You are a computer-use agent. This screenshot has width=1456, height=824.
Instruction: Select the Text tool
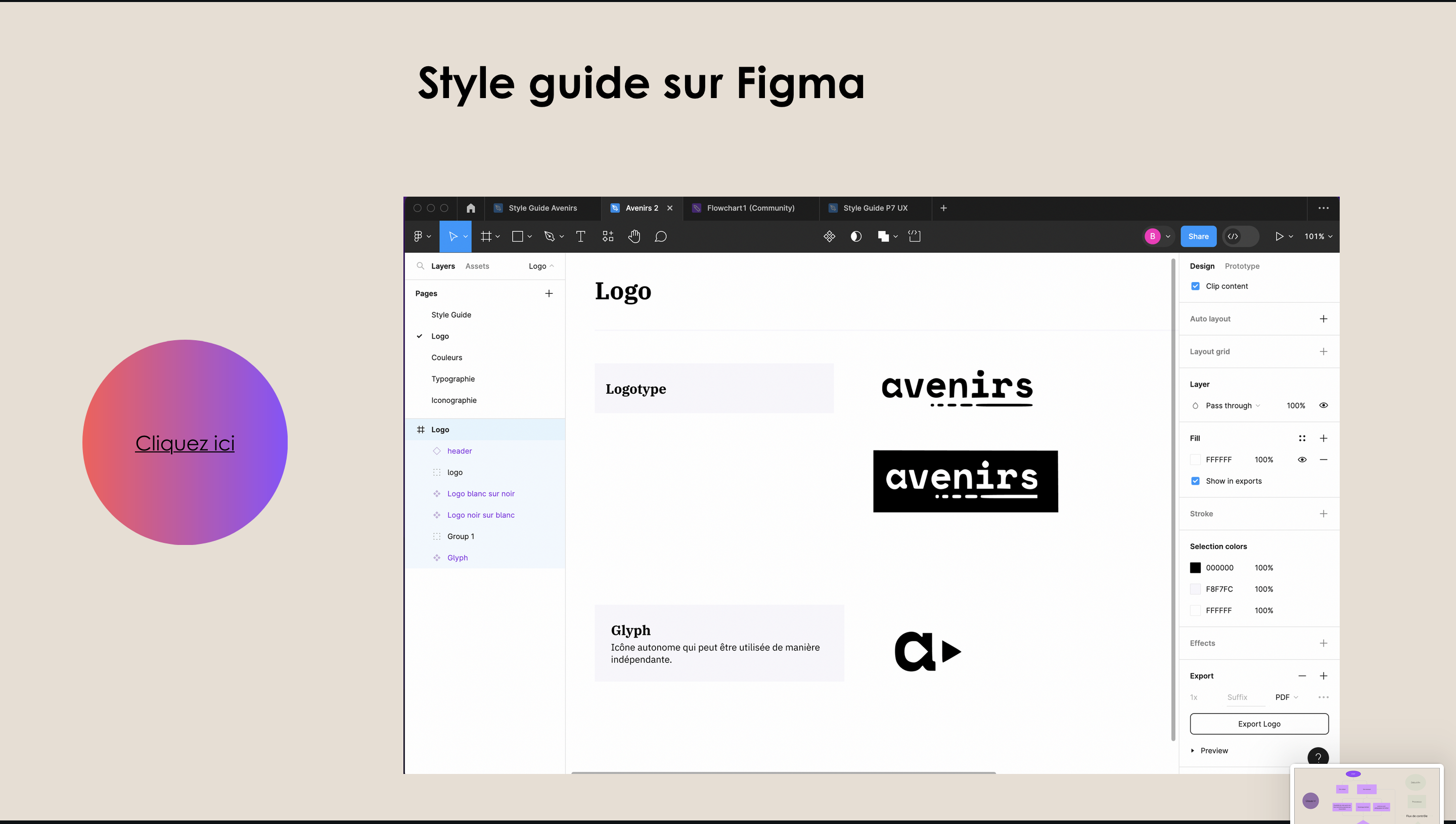(x=580, y=237)
